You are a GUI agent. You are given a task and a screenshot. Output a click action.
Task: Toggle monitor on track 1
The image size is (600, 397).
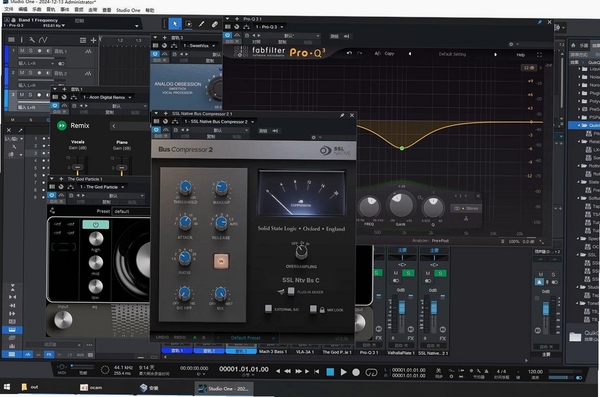48,51
